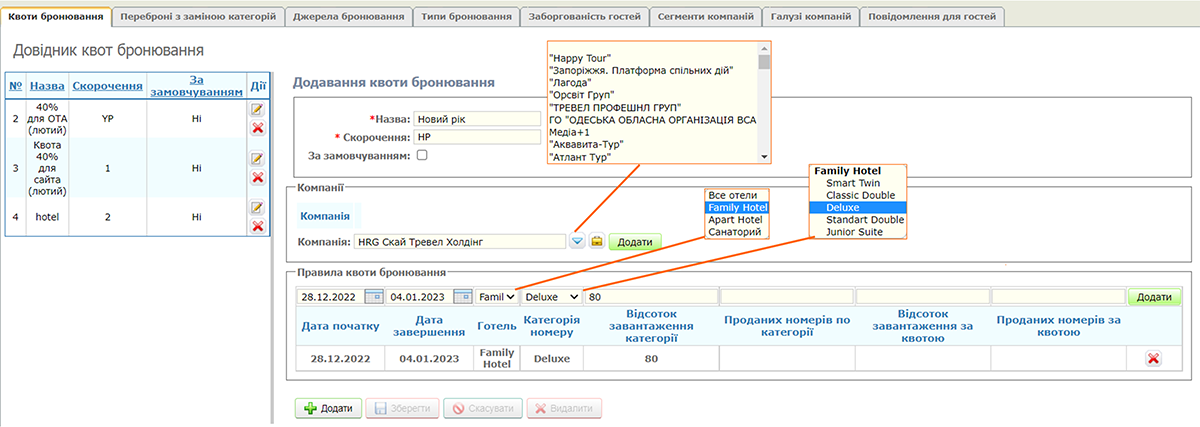Toggle 'За замовчуванням' checkbox

(x=421, y=155)
